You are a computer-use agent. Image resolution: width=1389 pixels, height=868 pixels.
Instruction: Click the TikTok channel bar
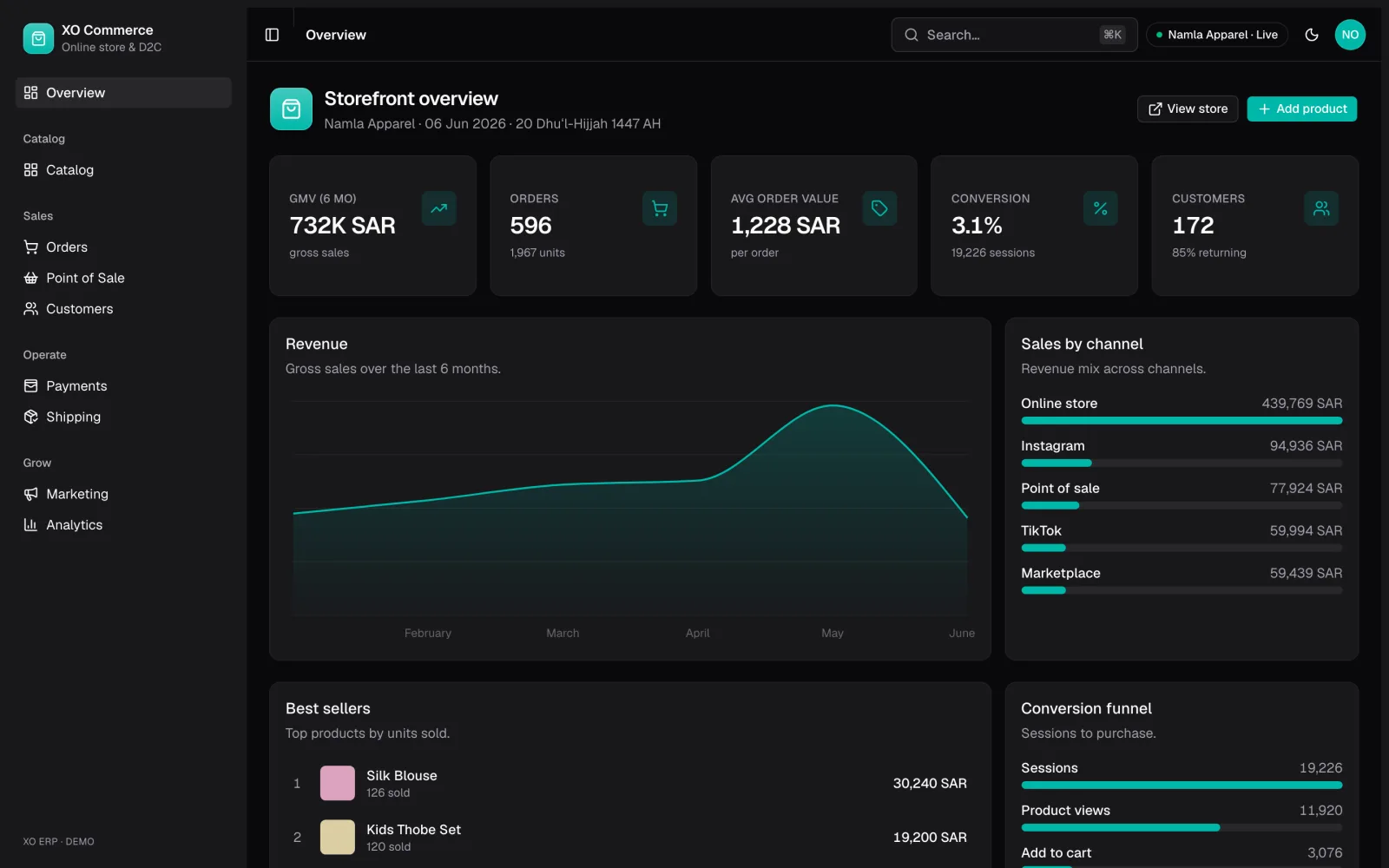(x=1182, y=548)
